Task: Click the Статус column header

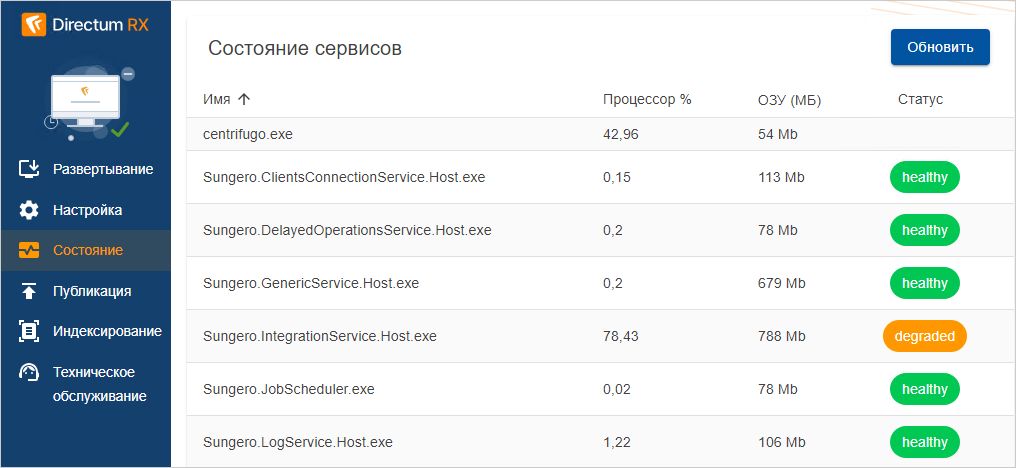Action: click(920, 99)
